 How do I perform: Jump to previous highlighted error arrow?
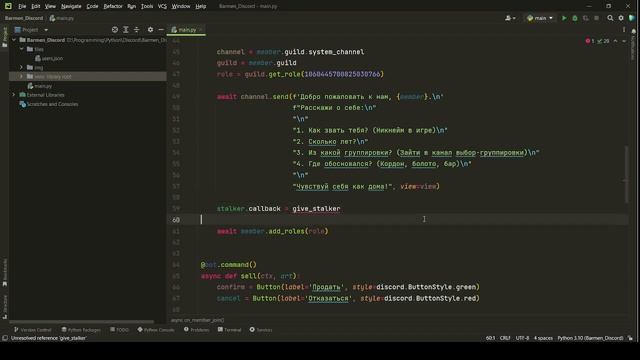[616, 41]
